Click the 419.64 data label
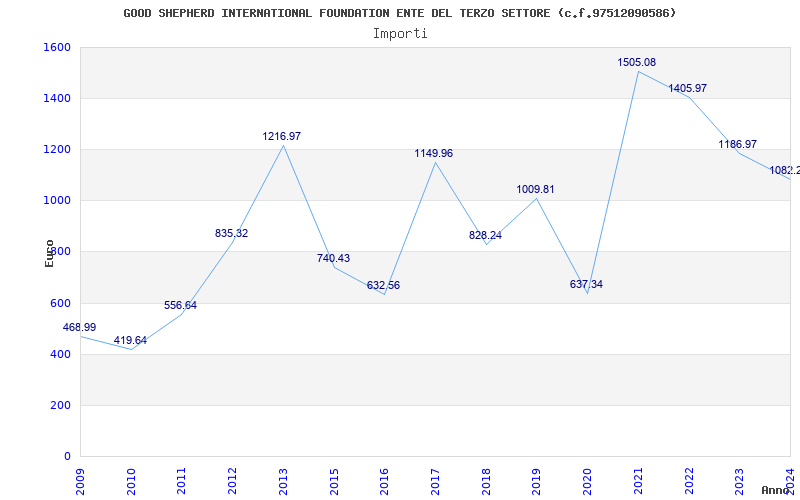The height and width of the screenshot is (500, 800). click(x=130, y=340)
